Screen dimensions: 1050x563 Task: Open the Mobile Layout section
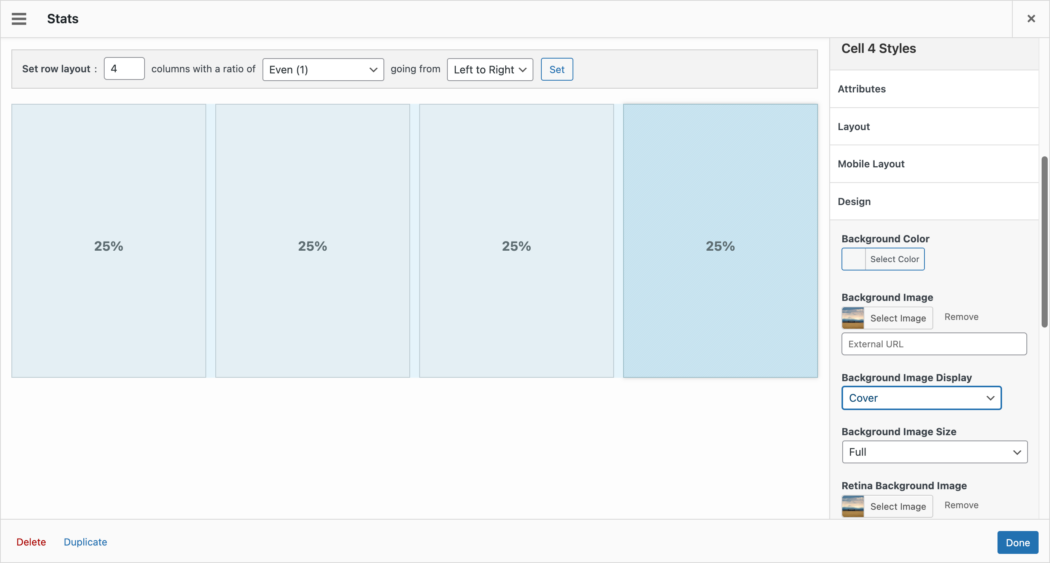coord(934,164)
